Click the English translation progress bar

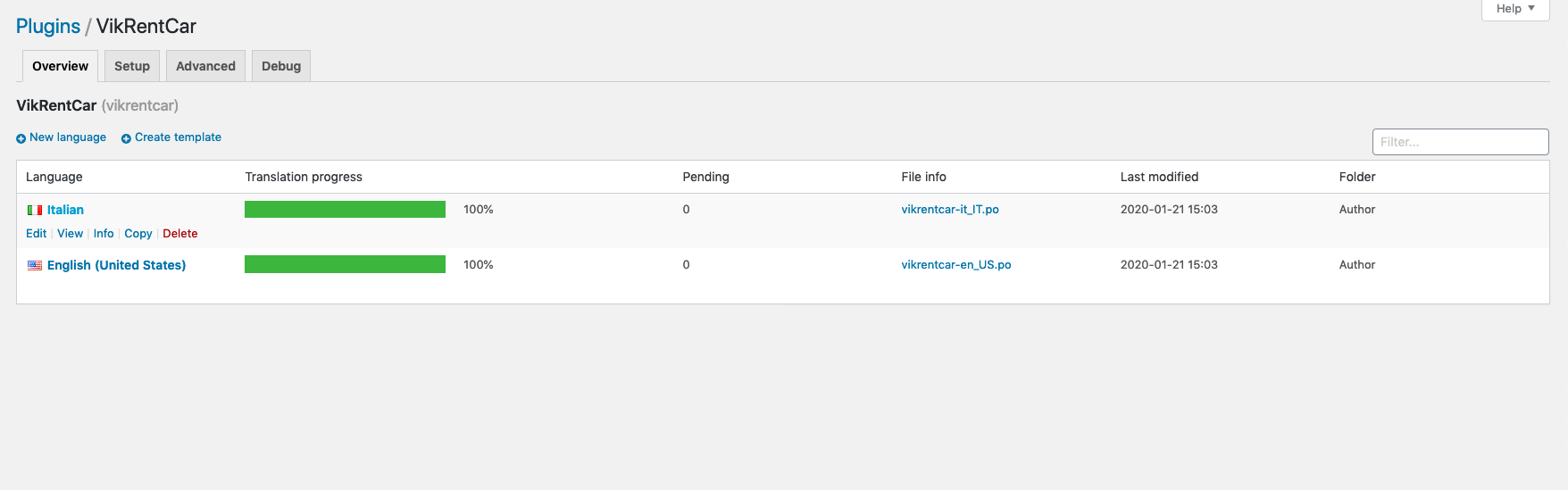[x=345, y=264]
